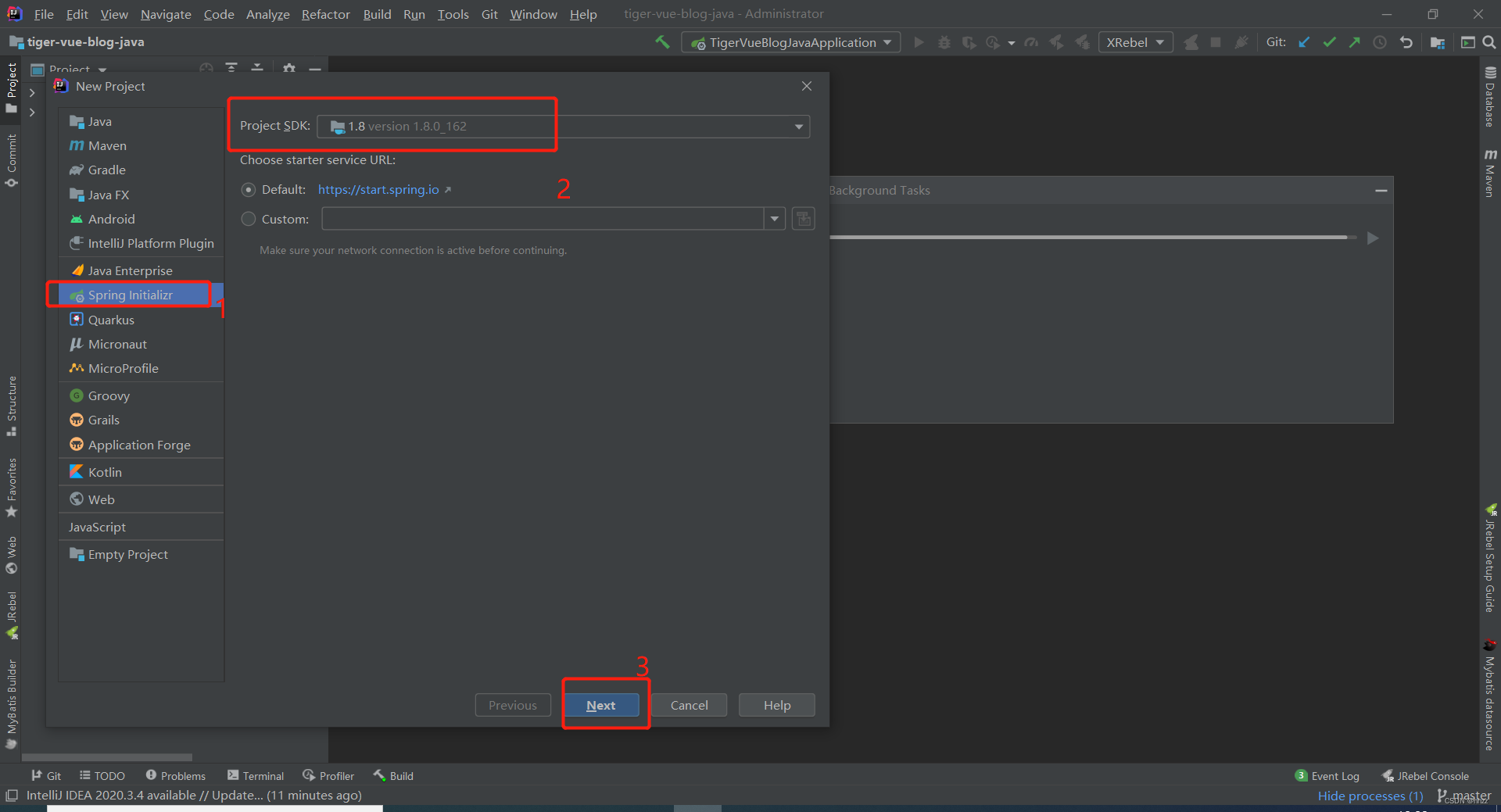The image size is (1501, 812).
Task: Open the Build menu
Action: tap(377, 14)
